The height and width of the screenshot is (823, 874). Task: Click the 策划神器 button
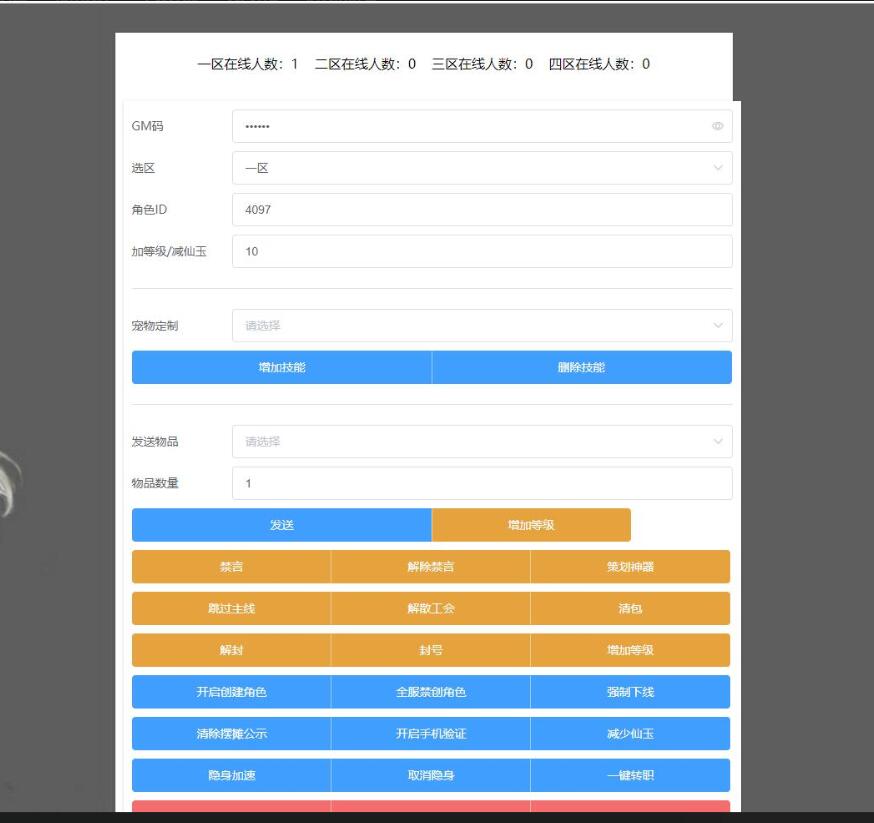click(630, 567)
